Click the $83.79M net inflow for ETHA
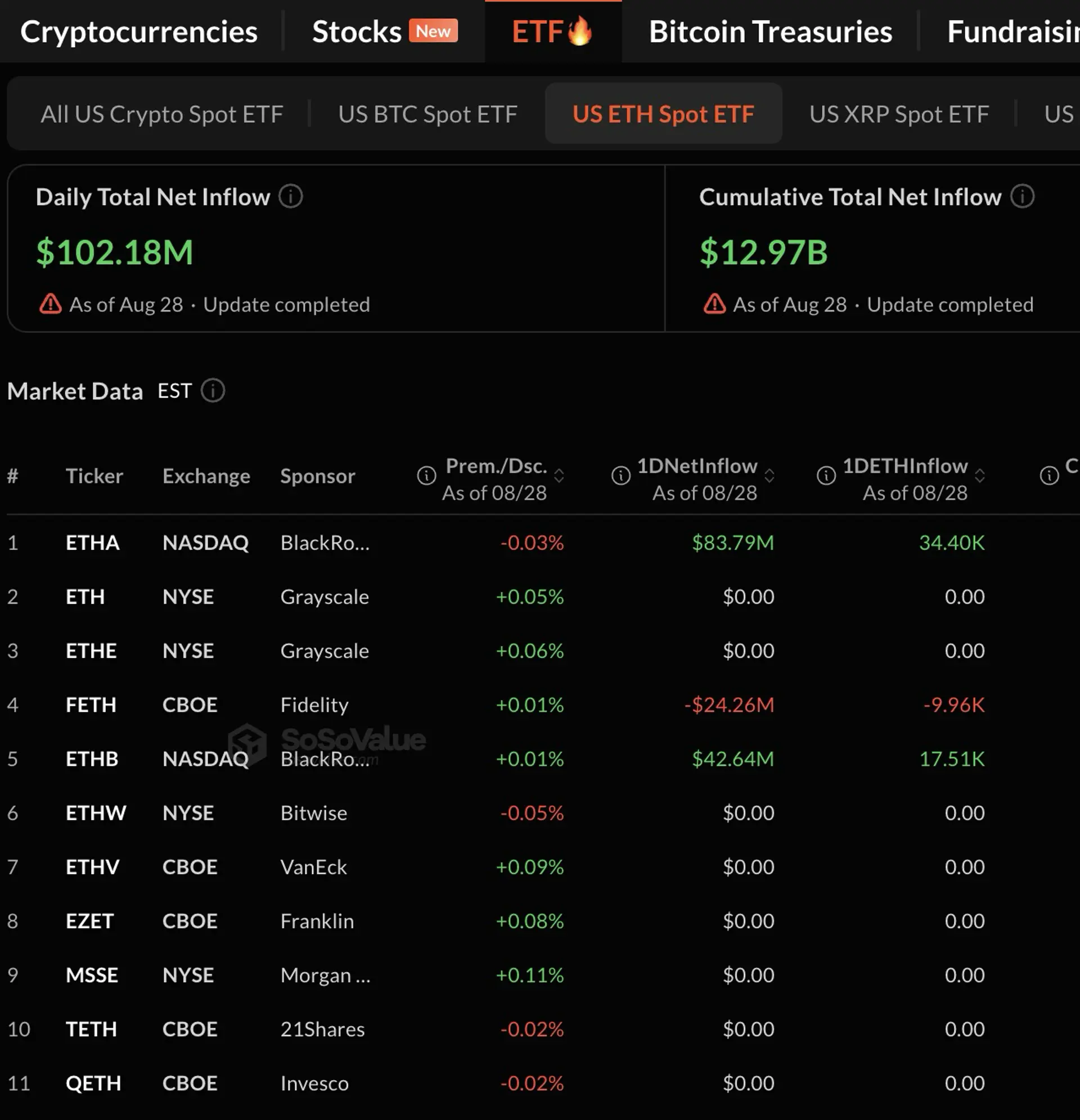1080x1120 pixels. (x=733, y=542)
